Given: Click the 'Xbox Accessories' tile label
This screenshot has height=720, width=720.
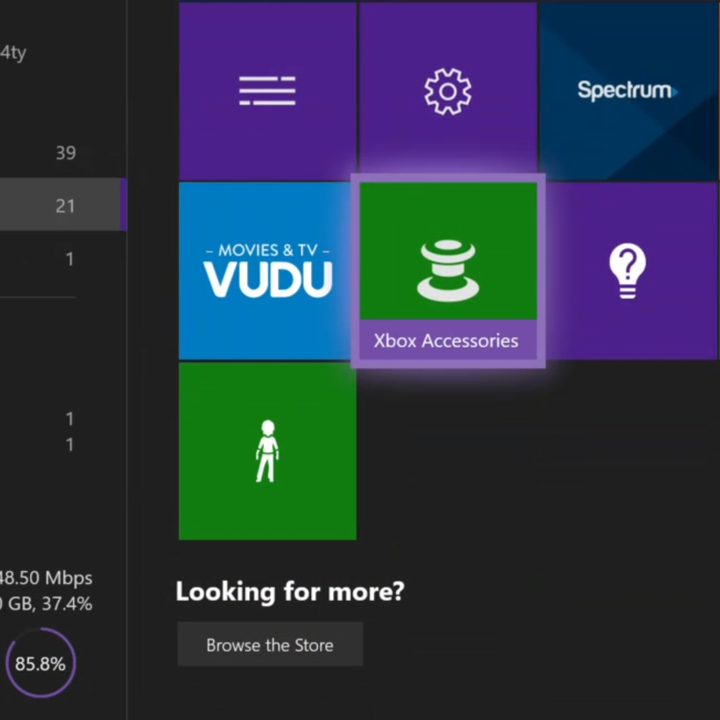Looking at the screenshot, I should (446, 341).
